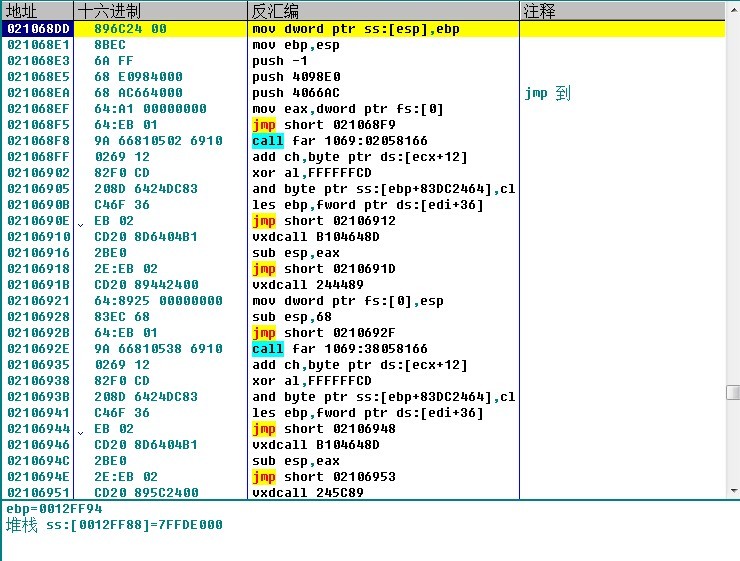The height and width of the screenshot is (561, 740).
Task: Select address 02106916
Action: coord(38,253)
